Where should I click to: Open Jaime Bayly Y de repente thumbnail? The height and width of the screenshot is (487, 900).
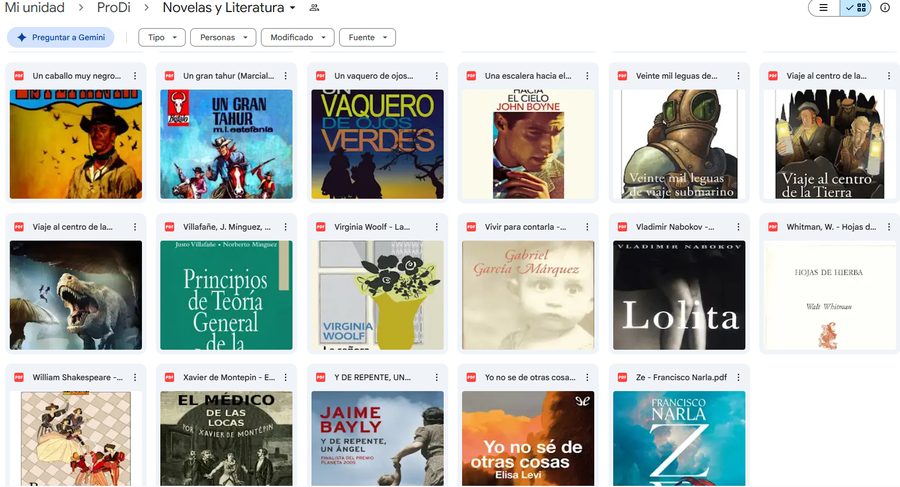(377, 439)
